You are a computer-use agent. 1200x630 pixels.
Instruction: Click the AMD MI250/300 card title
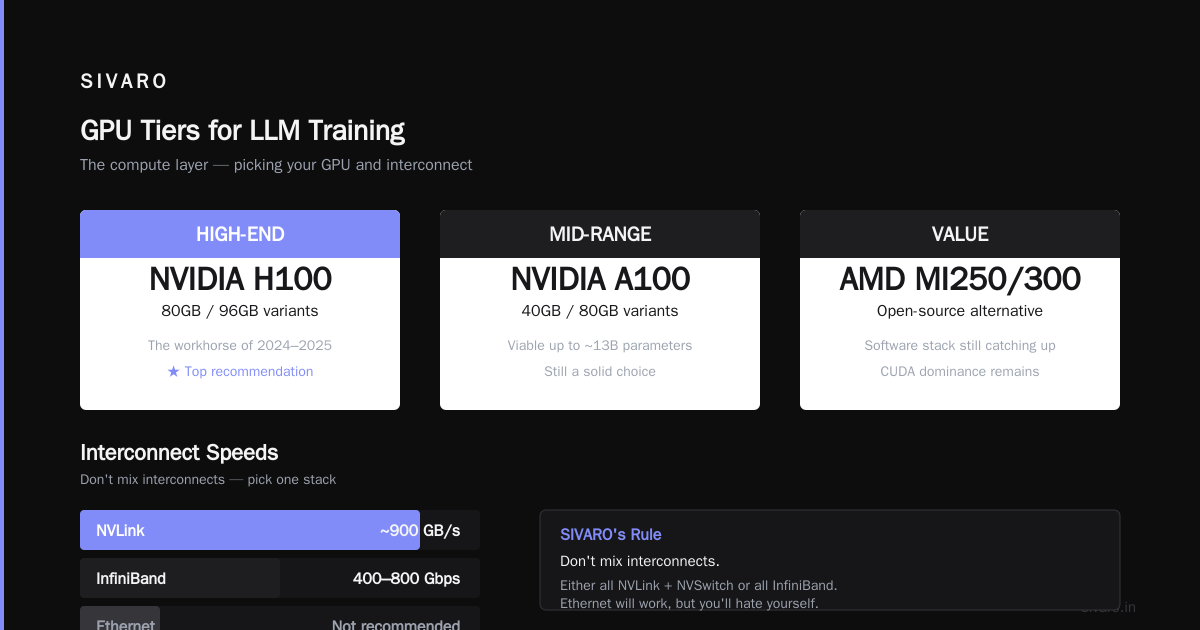click(x=960, y=279)
